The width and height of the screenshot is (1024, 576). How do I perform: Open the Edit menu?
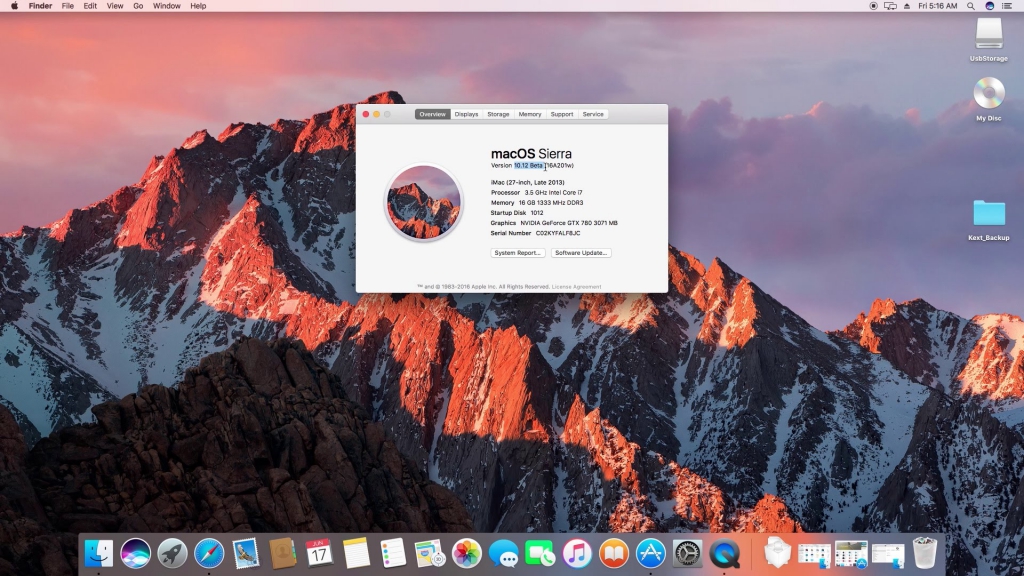90,6
